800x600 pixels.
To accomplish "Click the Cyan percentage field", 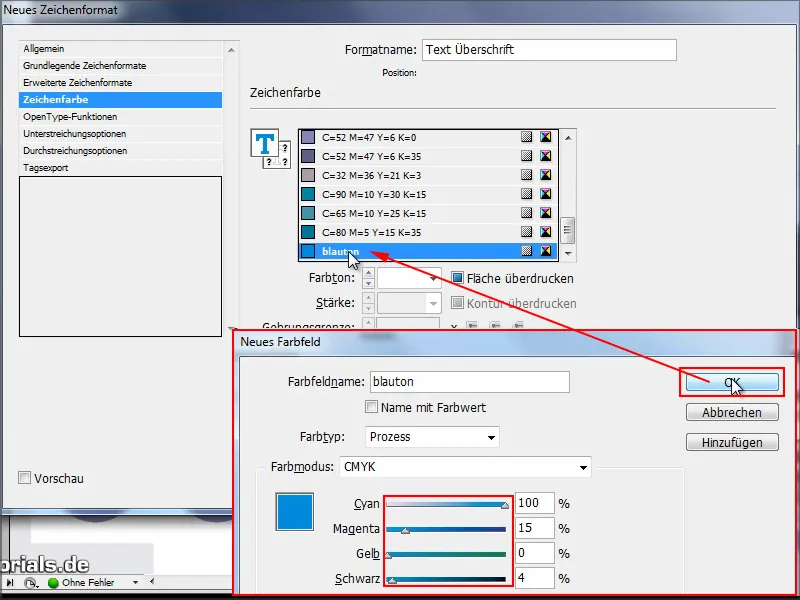I will pos(534,503).
